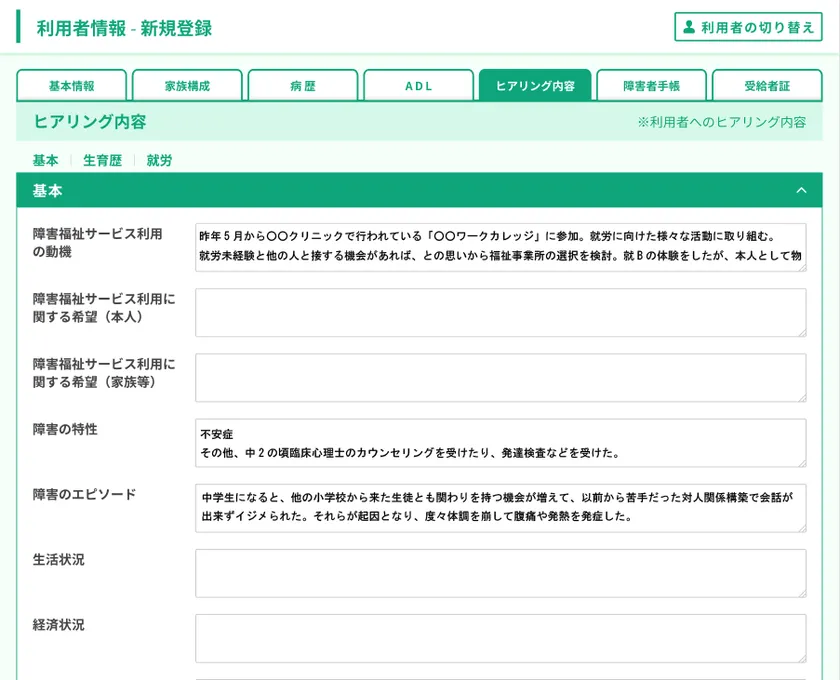Click the 障害のエピソード text area

point(500,508)
